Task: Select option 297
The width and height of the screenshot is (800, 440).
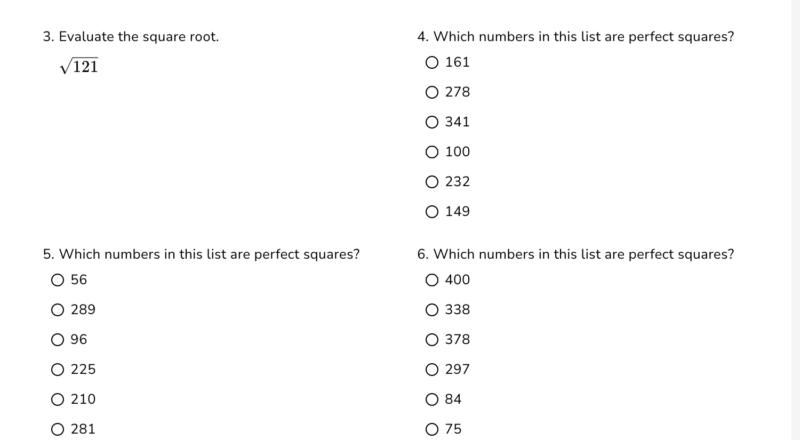Action: [x=432, y=370]
